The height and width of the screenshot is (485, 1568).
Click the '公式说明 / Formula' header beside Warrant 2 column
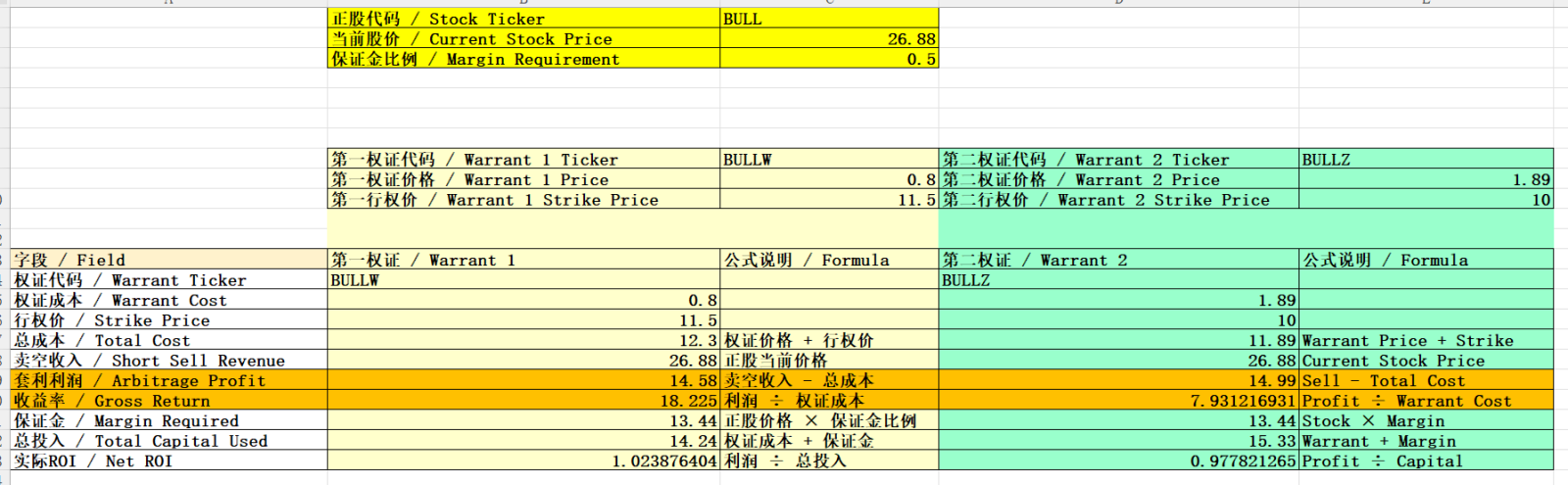point(1426,260)
